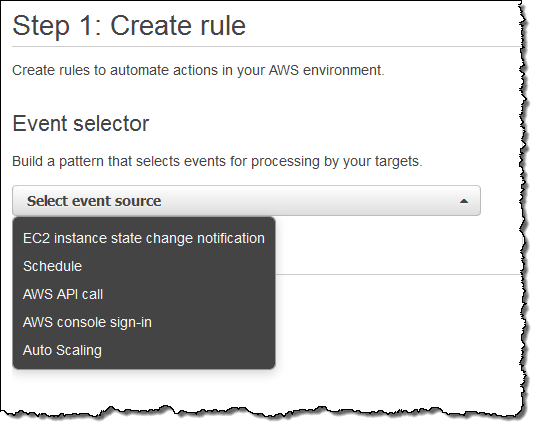
Task: Choose Auto Scaling as event source
Action: coord(143,351)
